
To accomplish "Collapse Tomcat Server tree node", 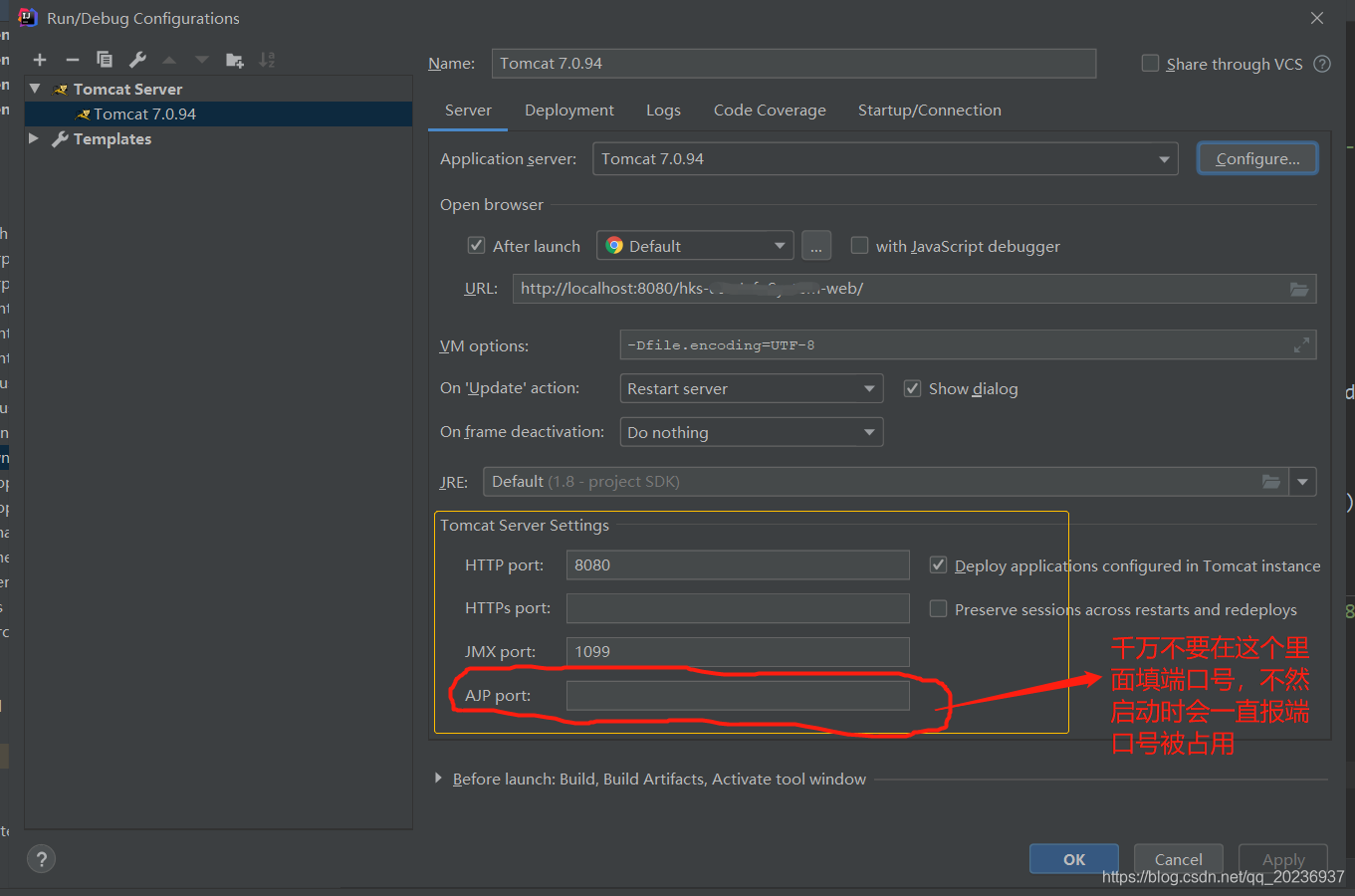I will (x=35, y=89).
